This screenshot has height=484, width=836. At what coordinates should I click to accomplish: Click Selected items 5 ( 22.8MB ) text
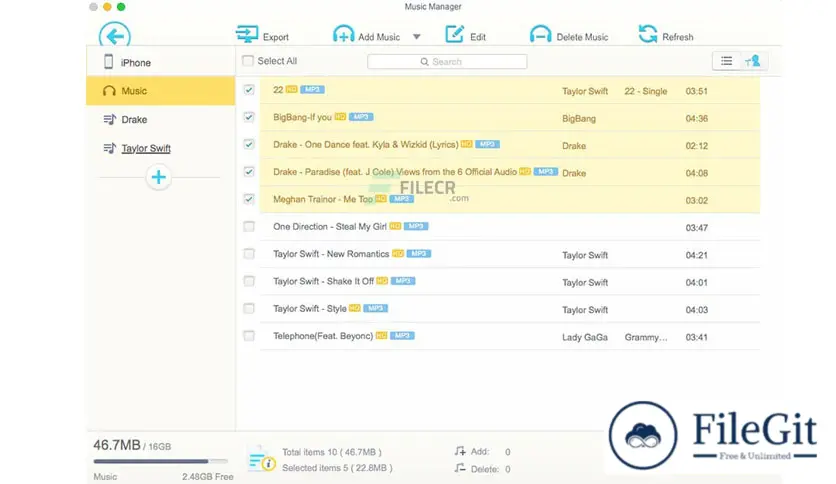click(x=337, y=468)
